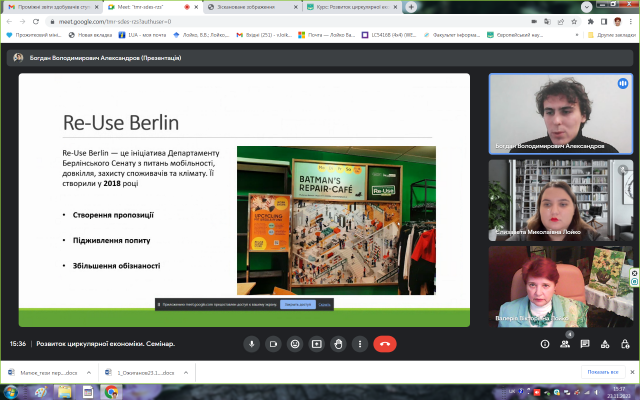Turn off the camera

273,343
